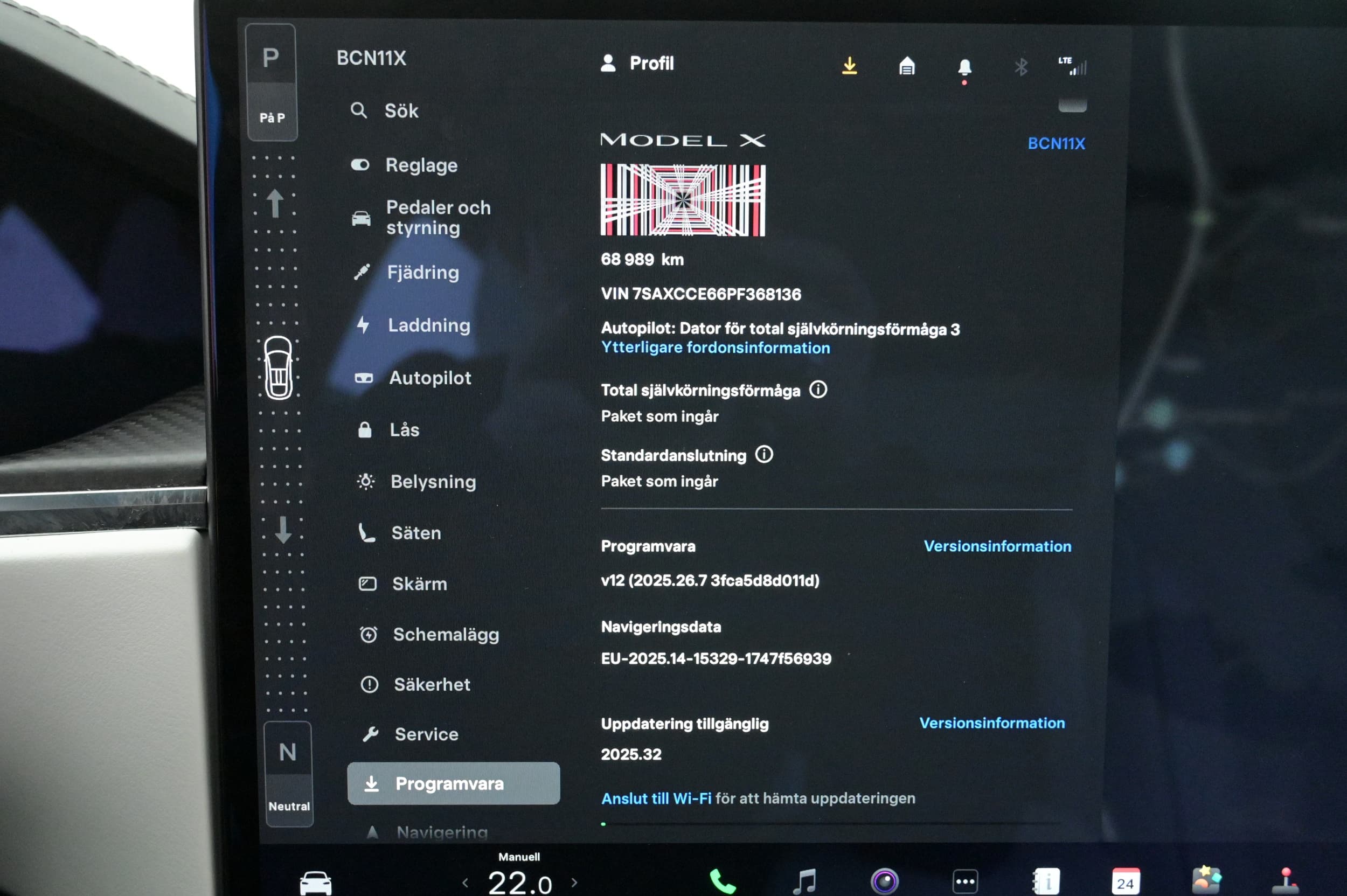Select Neutral gear N
The width and height of the screenshot is (1347, 896).
tap(288, 752)
